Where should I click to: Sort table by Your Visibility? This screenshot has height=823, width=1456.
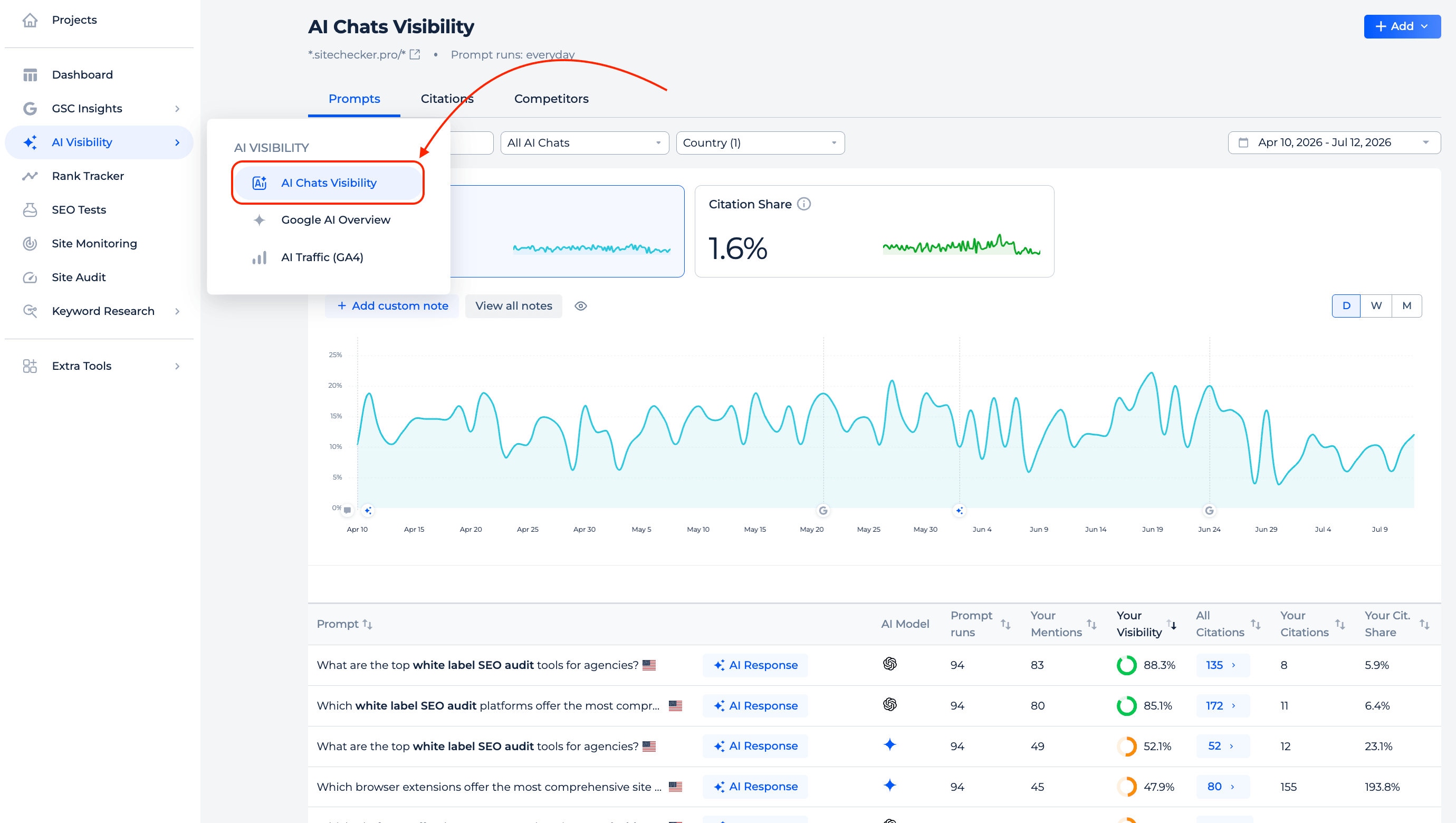point(1172,624)
